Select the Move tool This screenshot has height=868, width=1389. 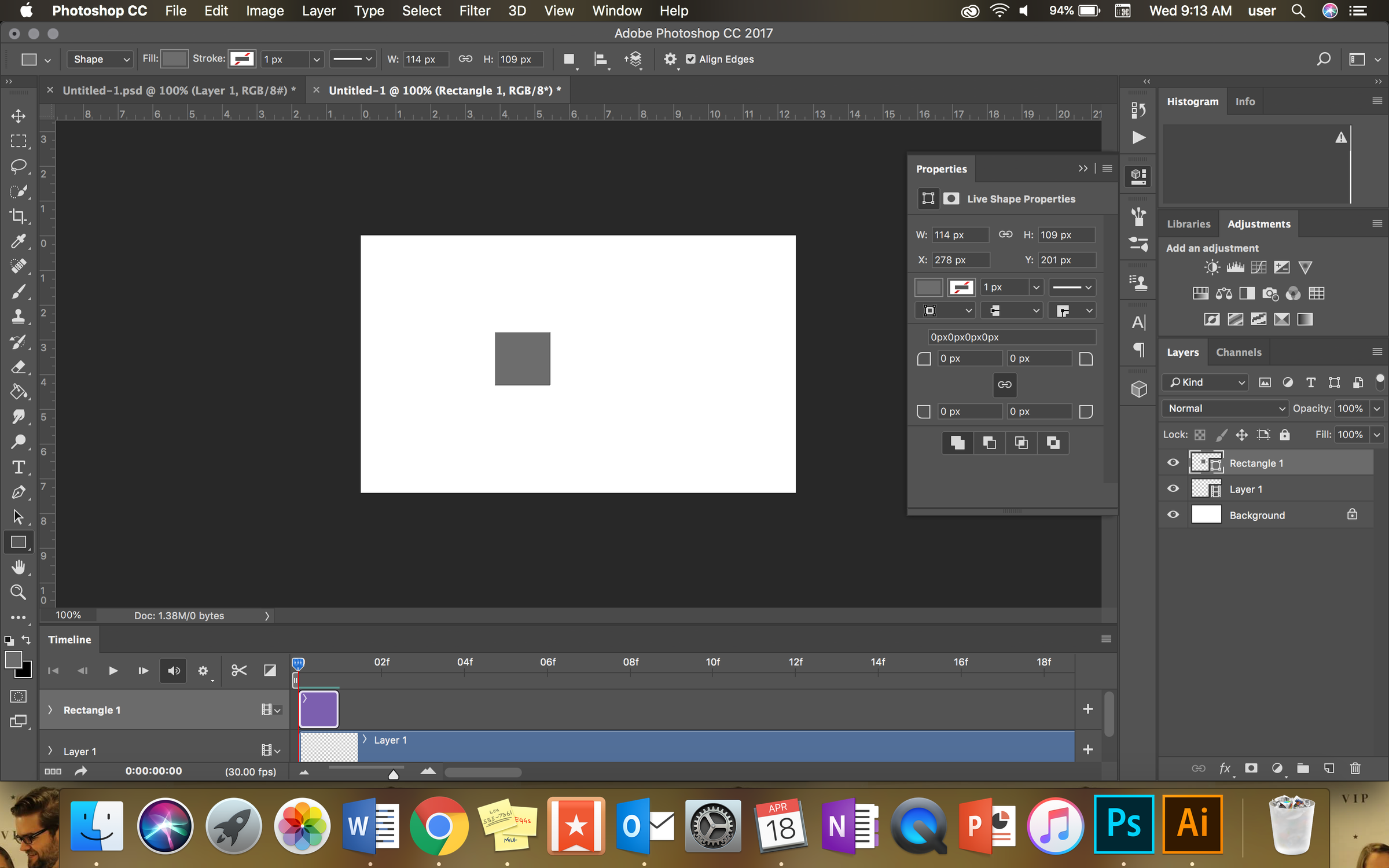click(19, 116)
